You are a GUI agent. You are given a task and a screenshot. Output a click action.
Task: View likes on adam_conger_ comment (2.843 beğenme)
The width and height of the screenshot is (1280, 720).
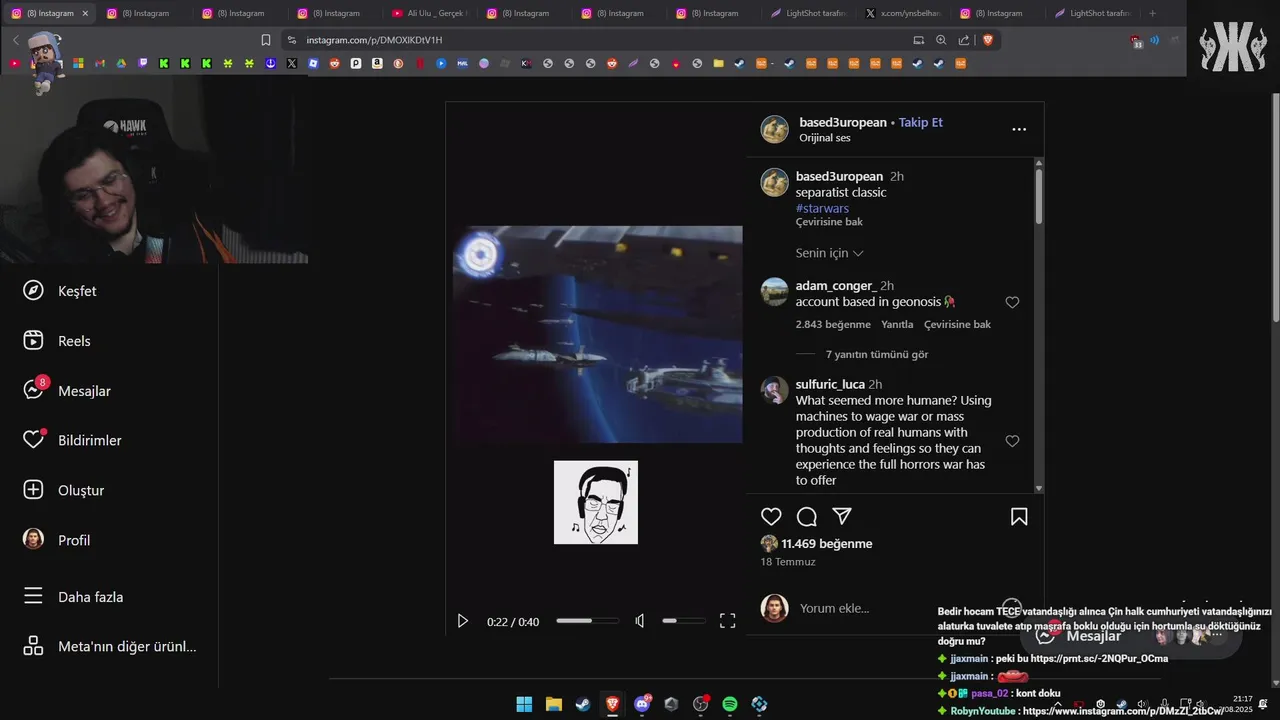[833, 324]
